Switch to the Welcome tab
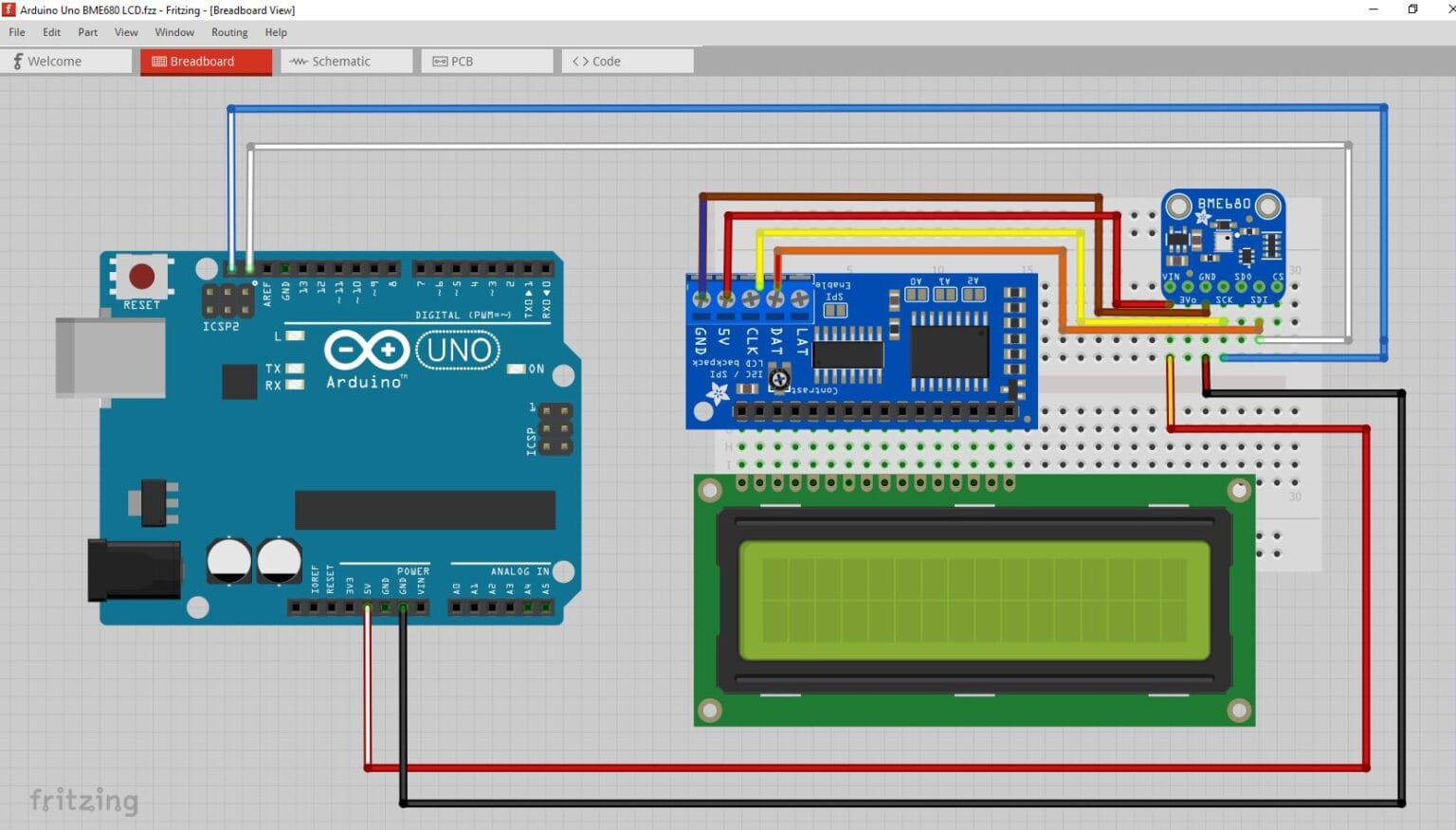 click(66, 62)
